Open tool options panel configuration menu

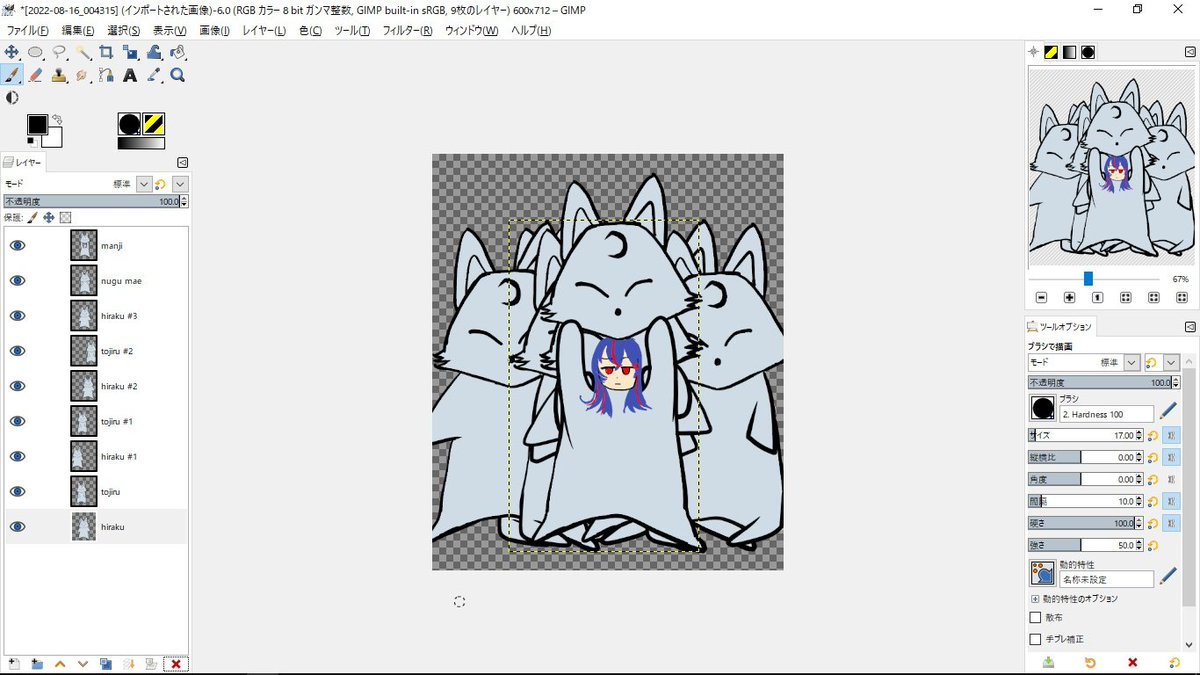pyautogui.click(x=1190, y=327)
